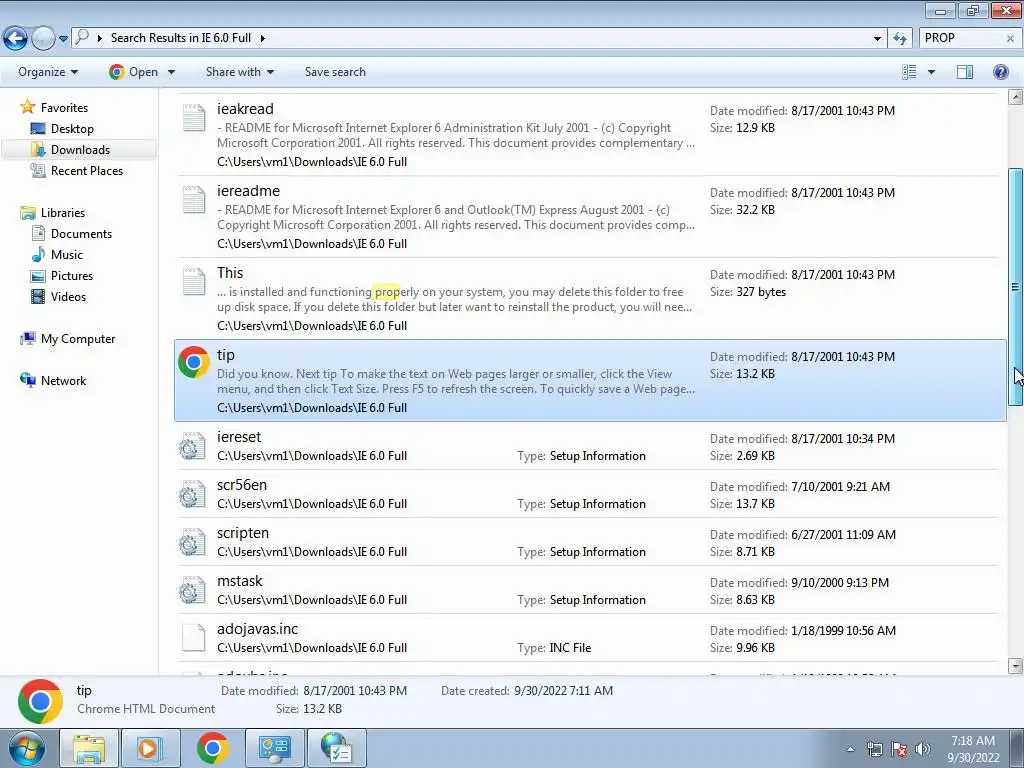The height and width of the screenshot is (768, 1024).
Task: Click the network status tray icon
Action: point(874,749)
